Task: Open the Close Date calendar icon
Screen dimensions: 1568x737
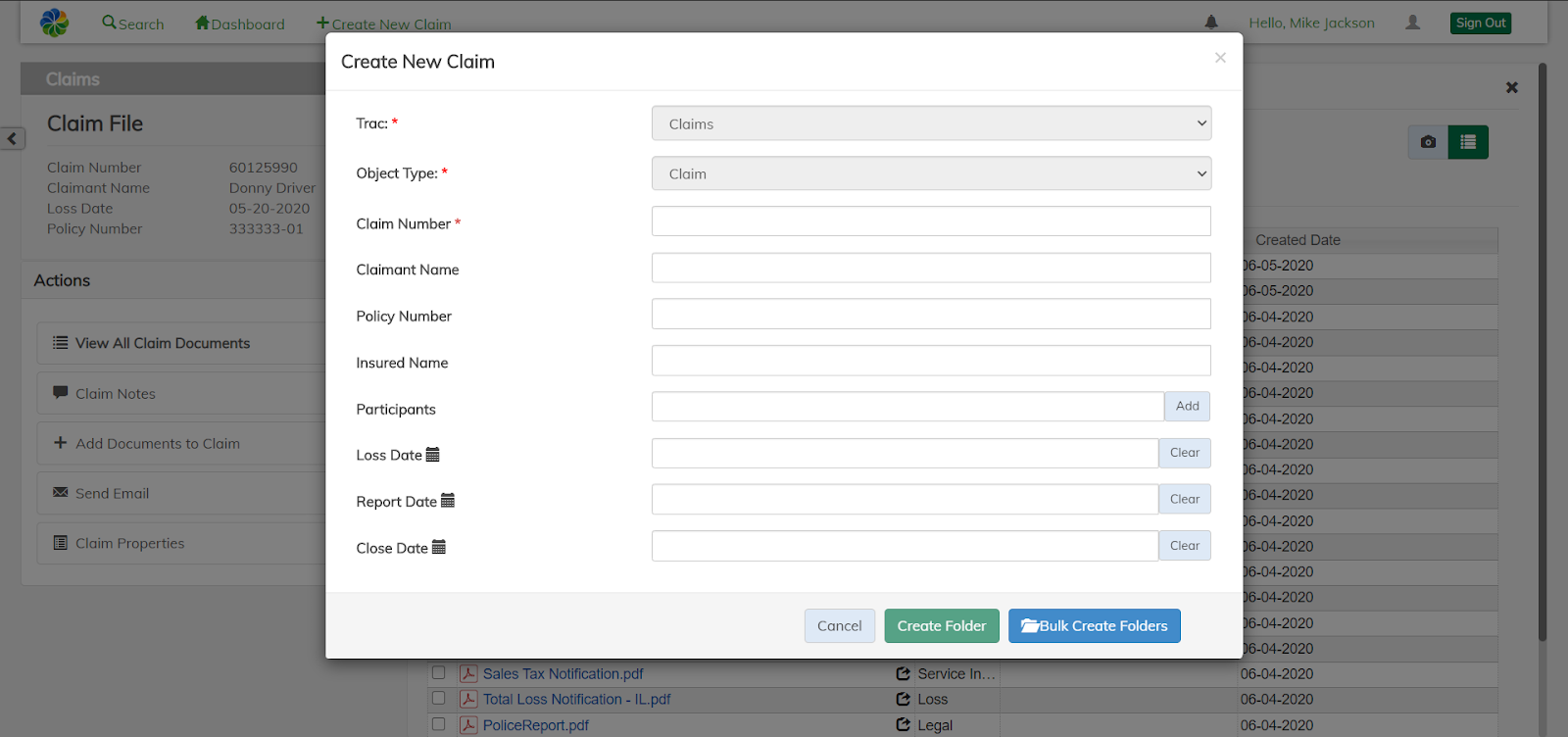Action: coord(439,548)
